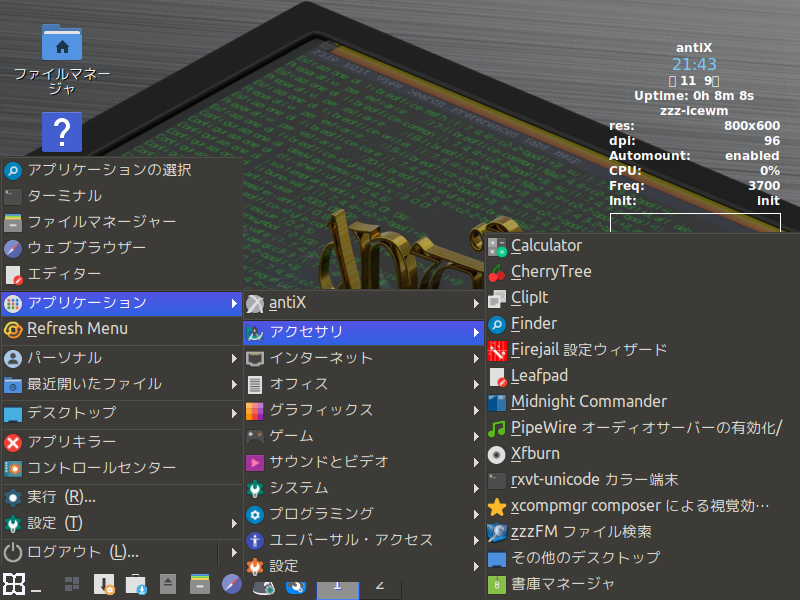Viewport: 800px width, 600px height.
Task: Open アプリキラー app killer
Action: [121, 442]
